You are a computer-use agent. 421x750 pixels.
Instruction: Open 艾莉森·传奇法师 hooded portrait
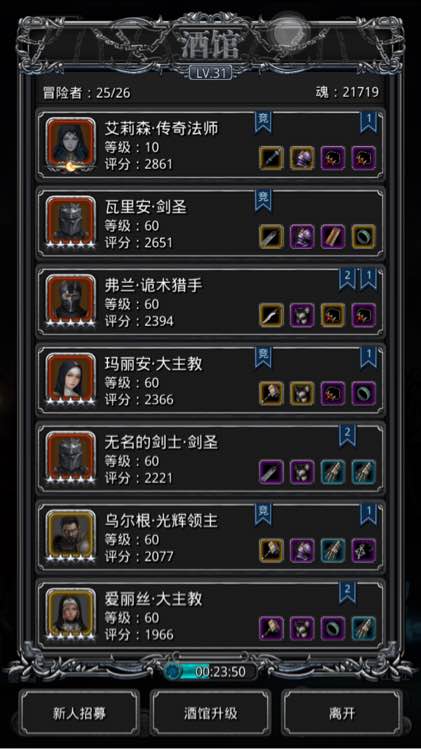coord(71,145)
